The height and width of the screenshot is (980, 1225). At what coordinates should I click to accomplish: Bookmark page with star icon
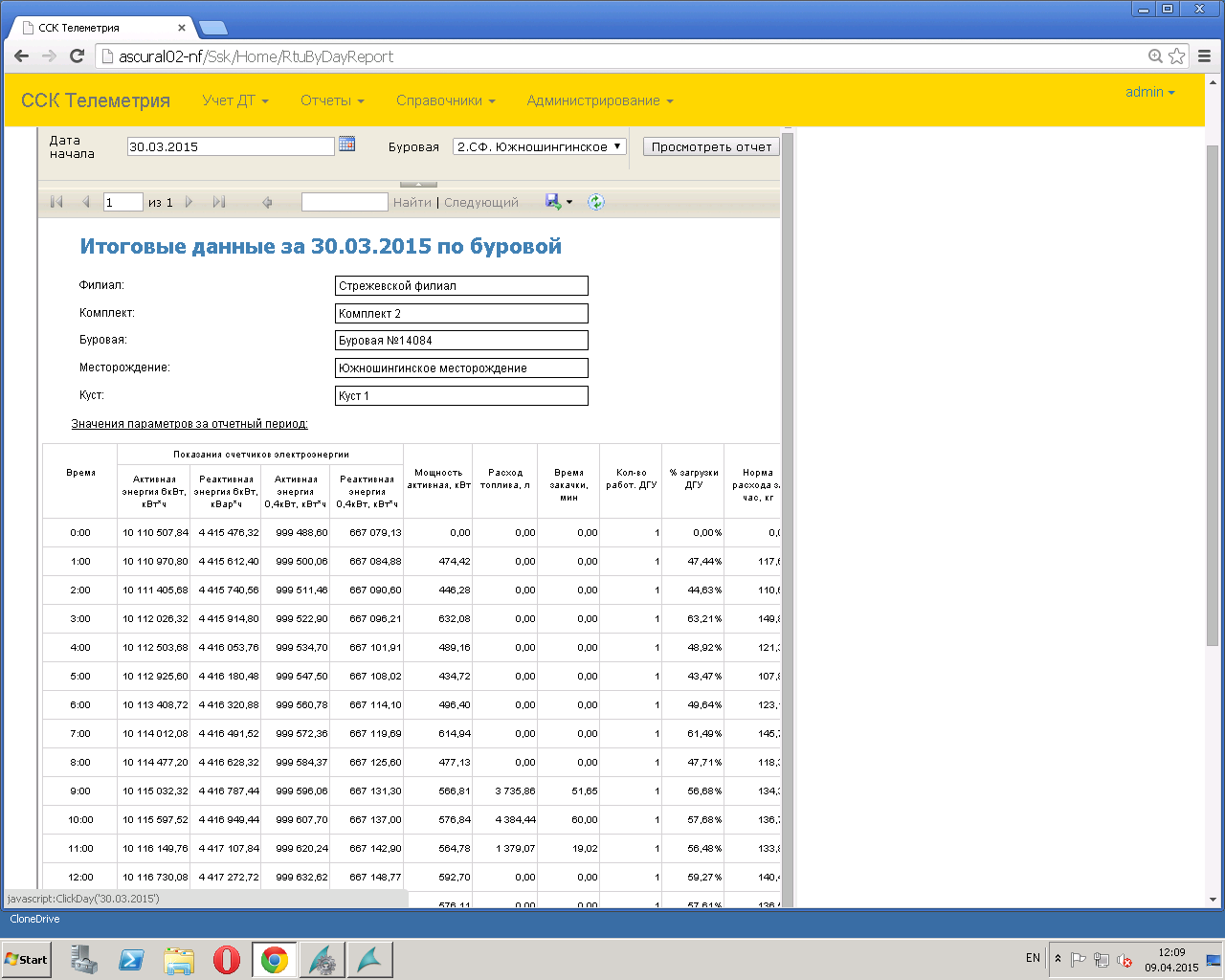coord(1177,56)
